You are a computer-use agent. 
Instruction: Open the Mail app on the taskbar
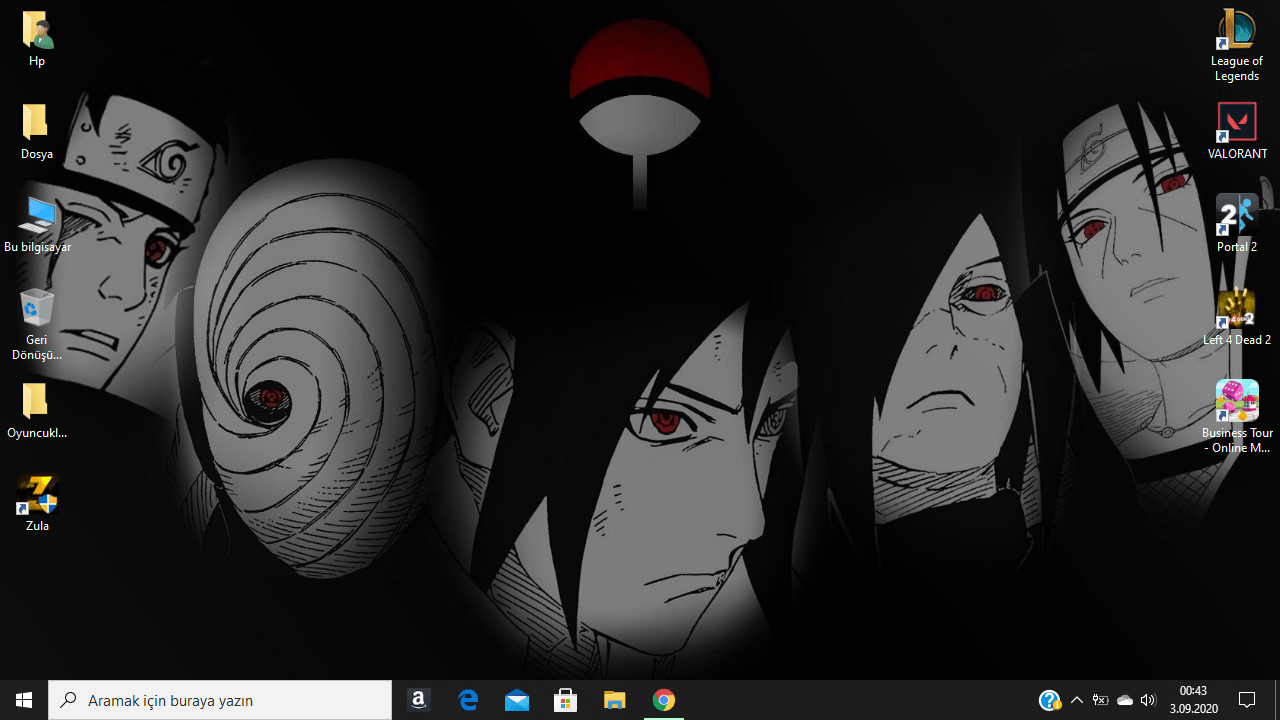[517, 700]
